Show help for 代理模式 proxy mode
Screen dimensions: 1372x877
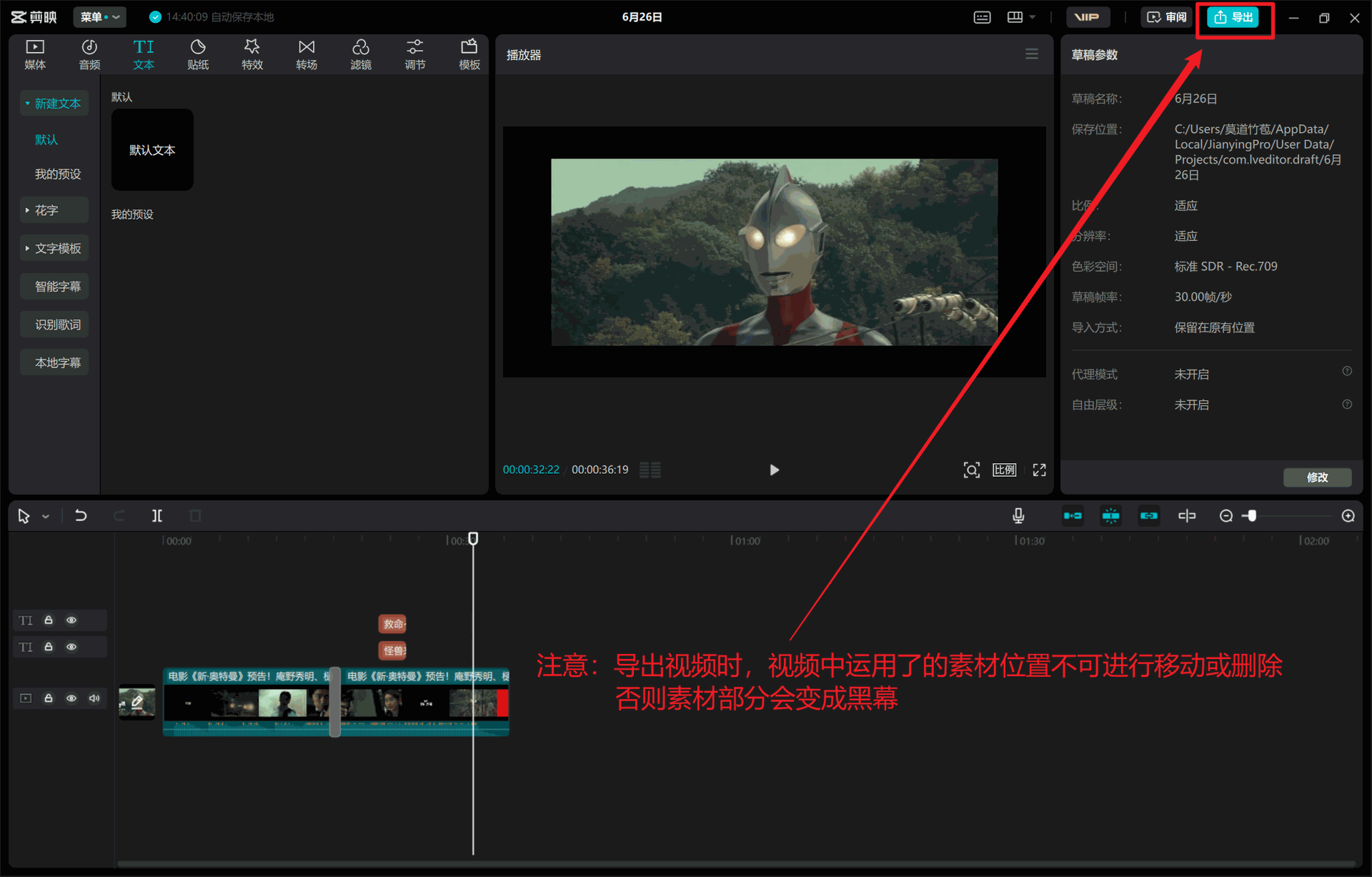click(x=1347, y=371)
